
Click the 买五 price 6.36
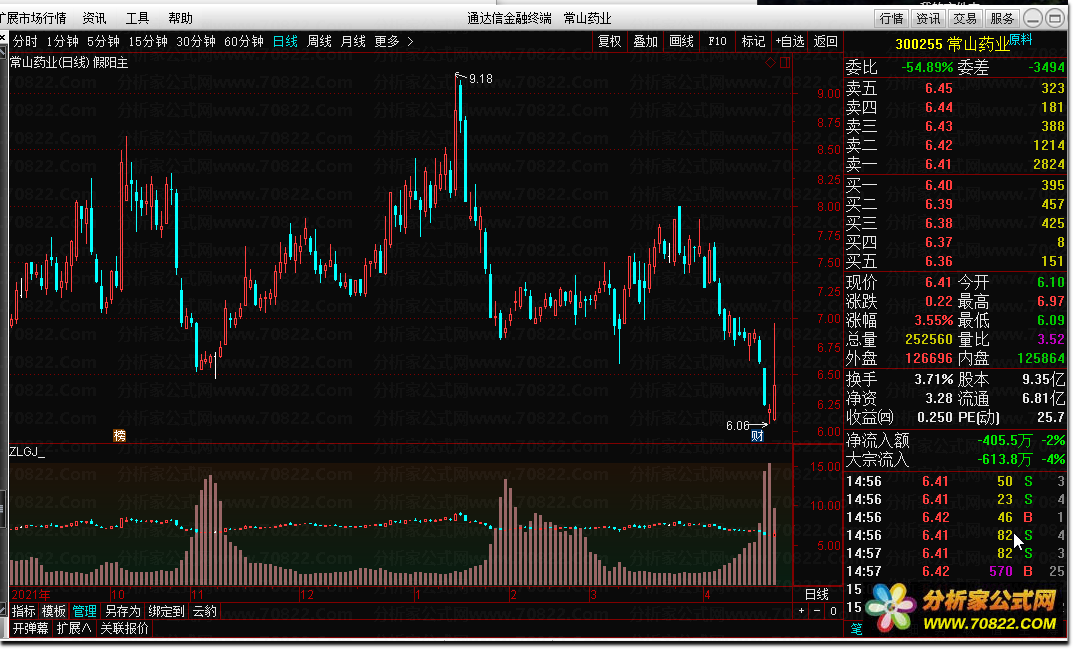(938, 261)
